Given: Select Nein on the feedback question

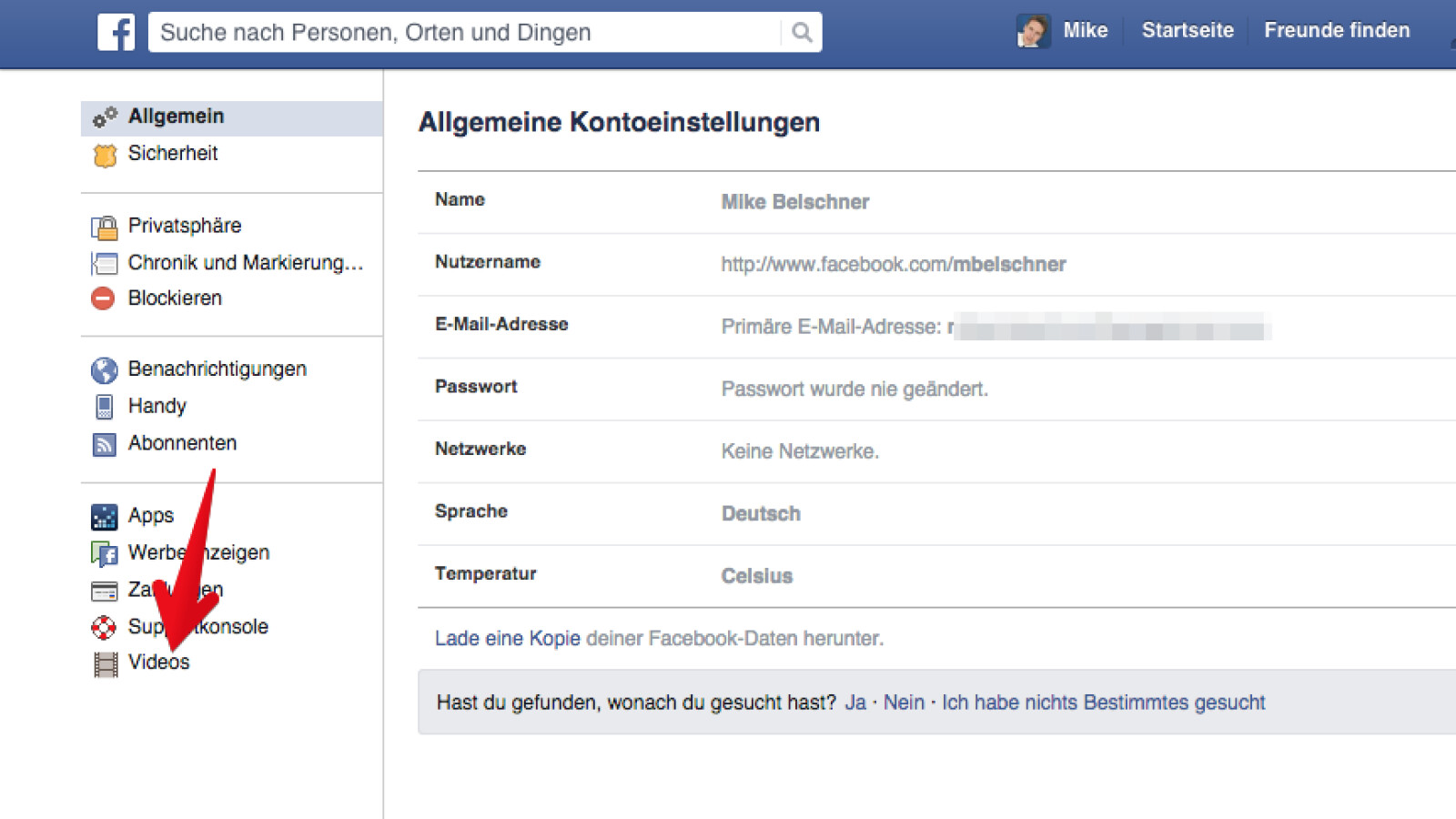Looking at the screenshot, I should point(904,703).
